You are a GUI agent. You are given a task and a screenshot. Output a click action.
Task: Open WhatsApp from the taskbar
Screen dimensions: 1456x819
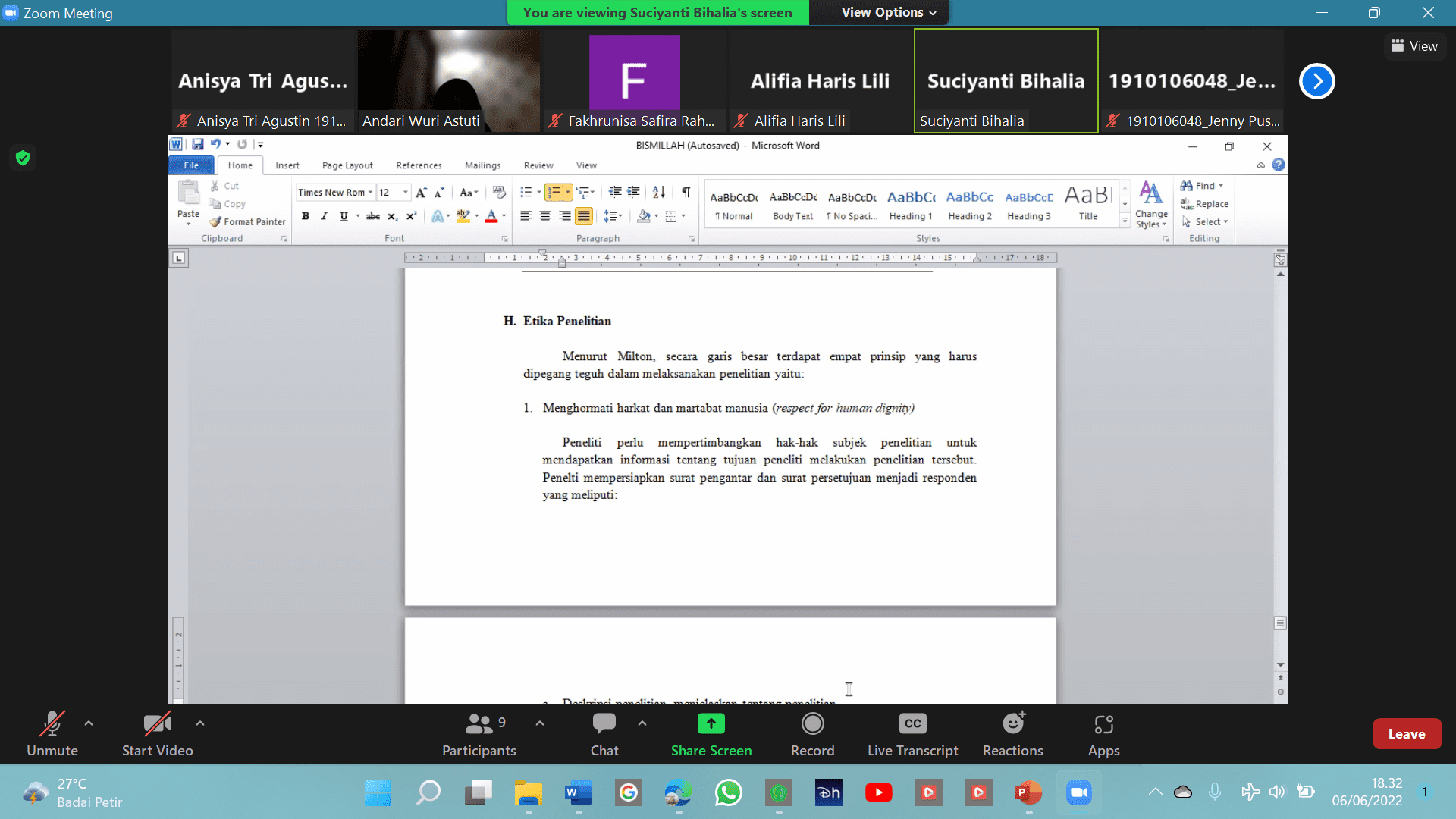(729, 793)
